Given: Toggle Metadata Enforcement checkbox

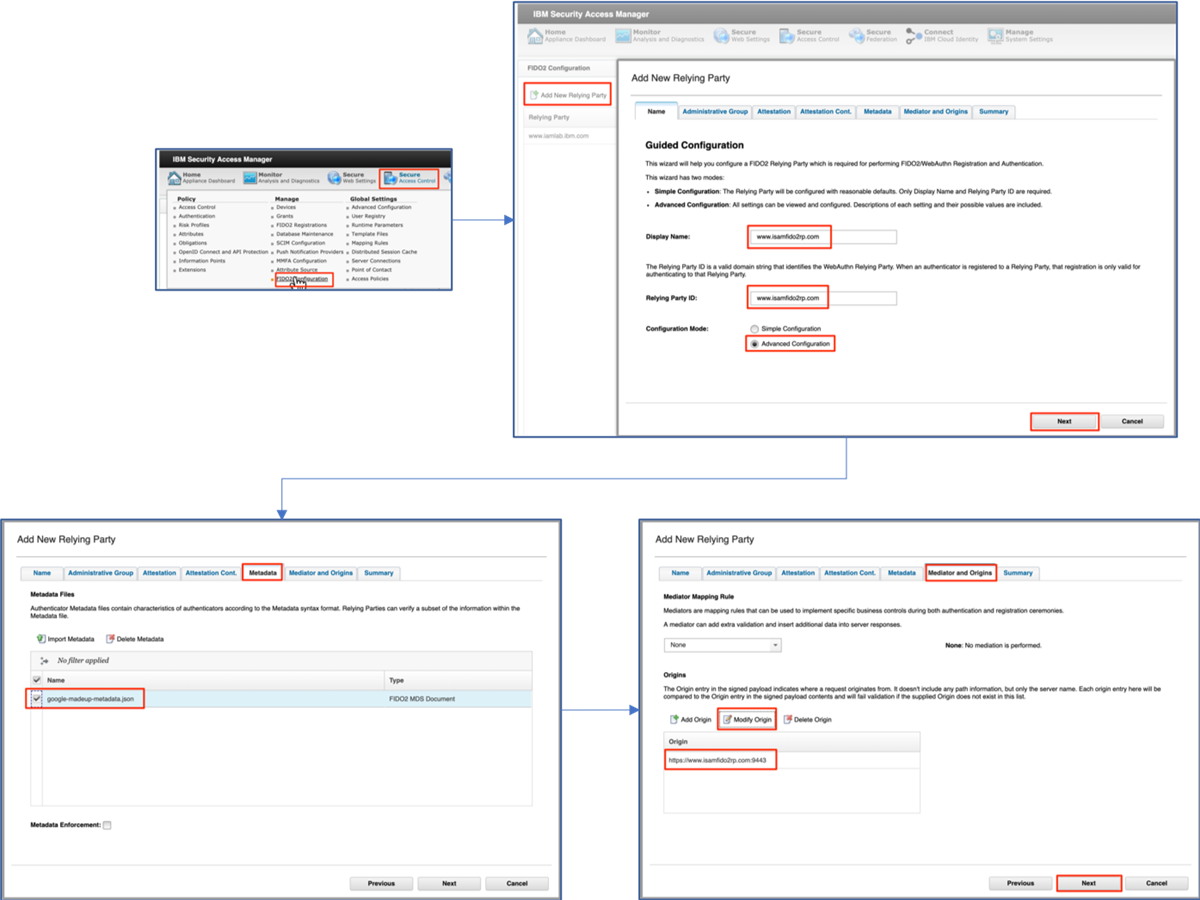Looking at the screenshot, I should (107, 825).
